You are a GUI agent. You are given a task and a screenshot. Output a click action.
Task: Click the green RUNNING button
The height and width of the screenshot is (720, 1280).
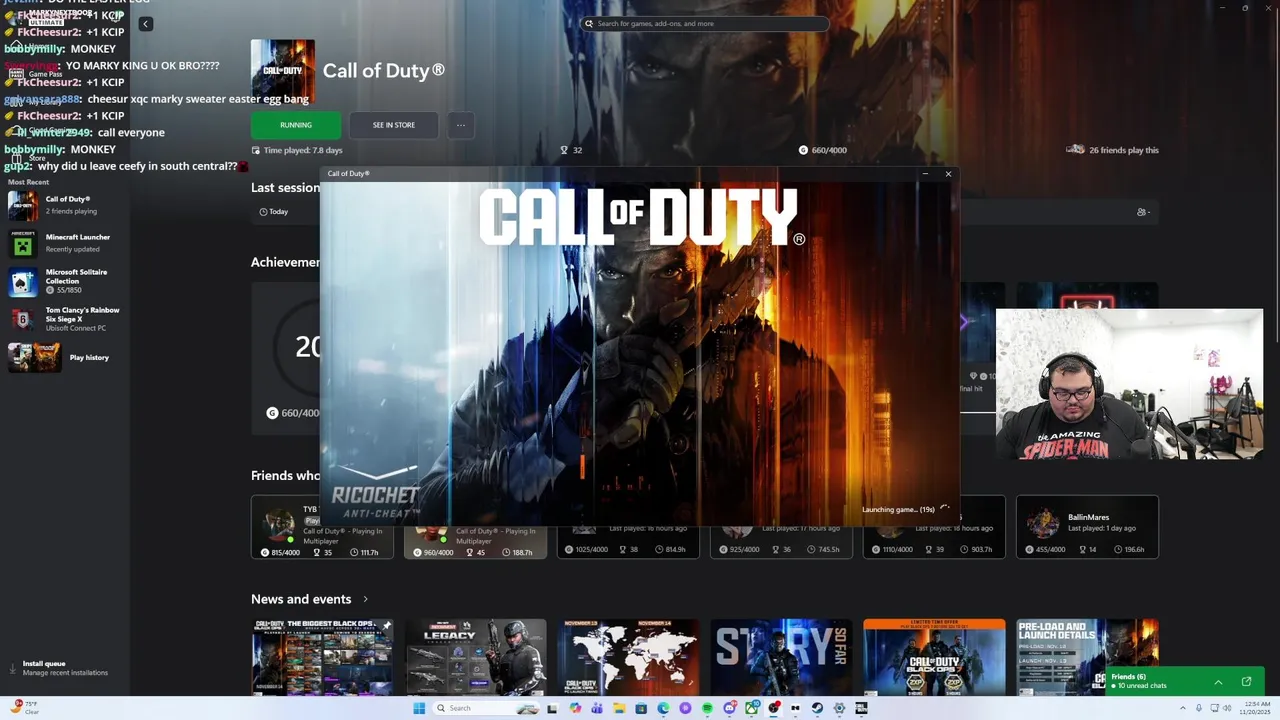click(x=296, y=125)
